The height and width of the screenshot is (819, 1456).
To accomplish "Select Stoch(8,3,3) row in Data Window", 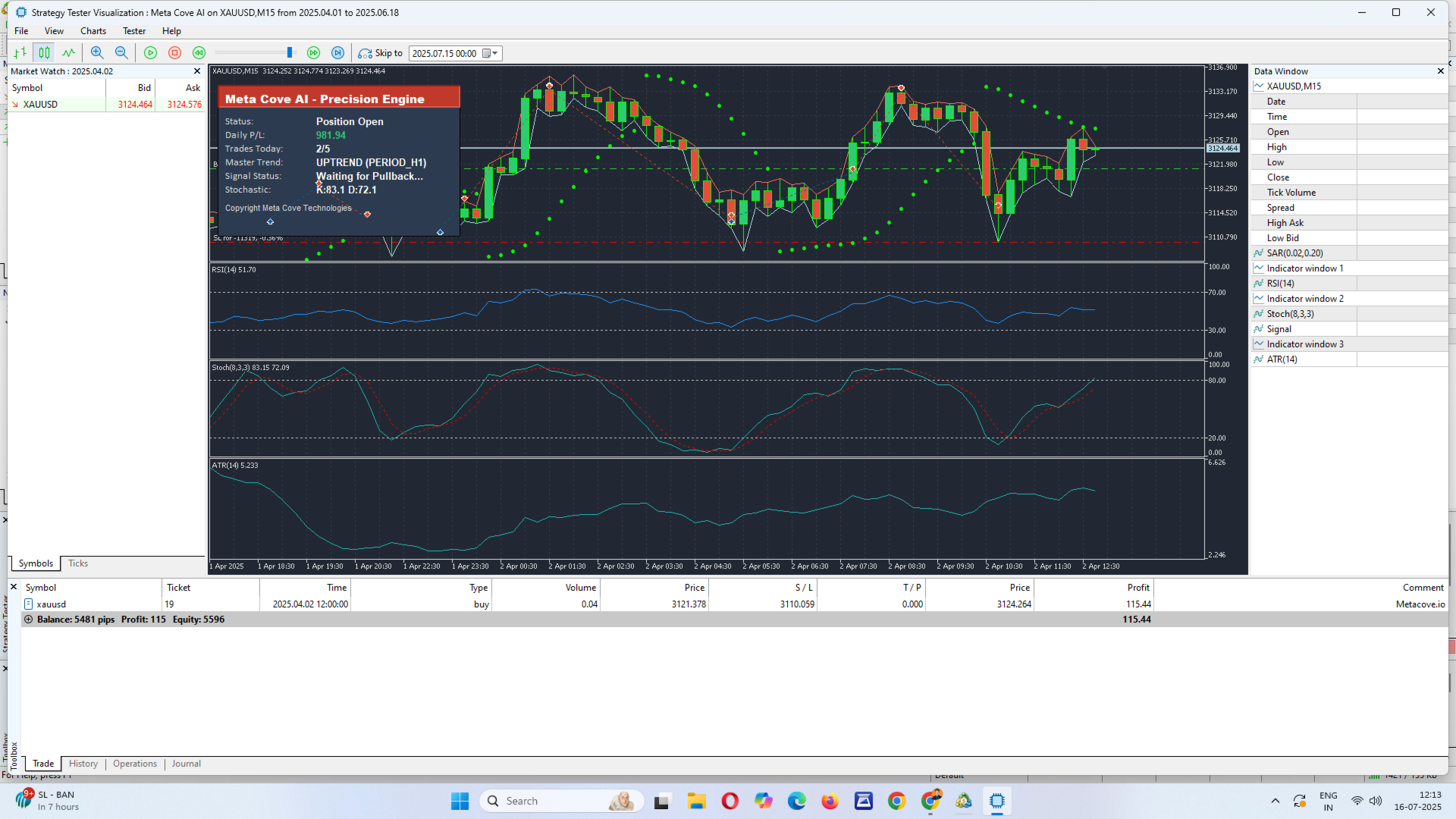I will pos(1349,314).
